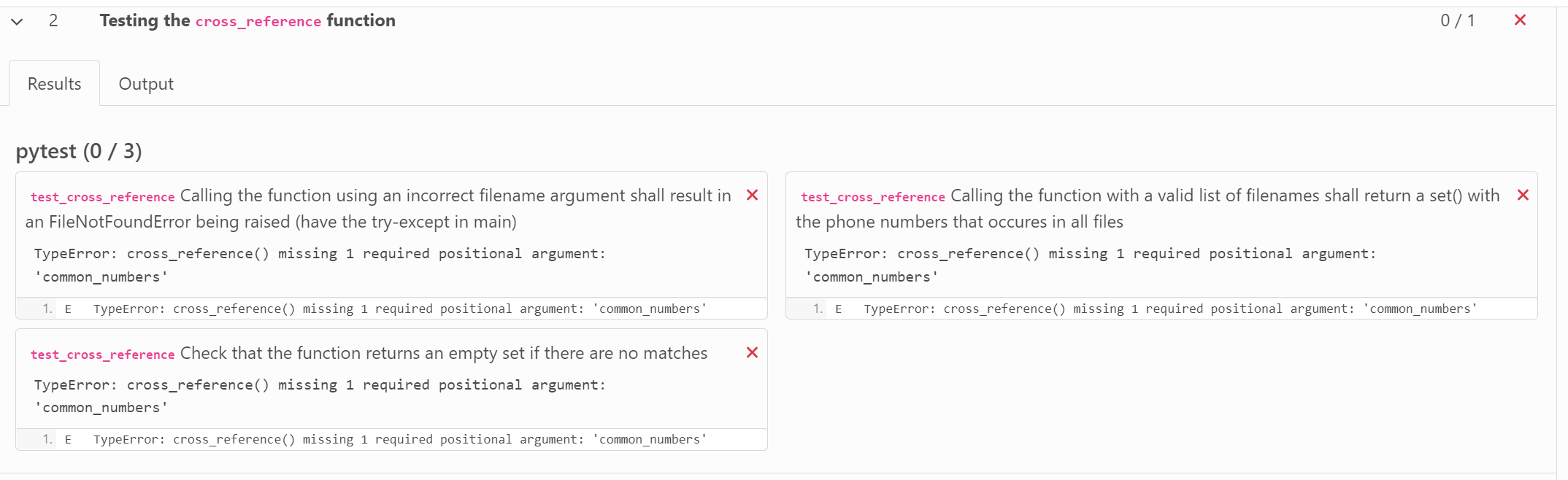Click test_cross_reference label in the valid filenames card

873,197
